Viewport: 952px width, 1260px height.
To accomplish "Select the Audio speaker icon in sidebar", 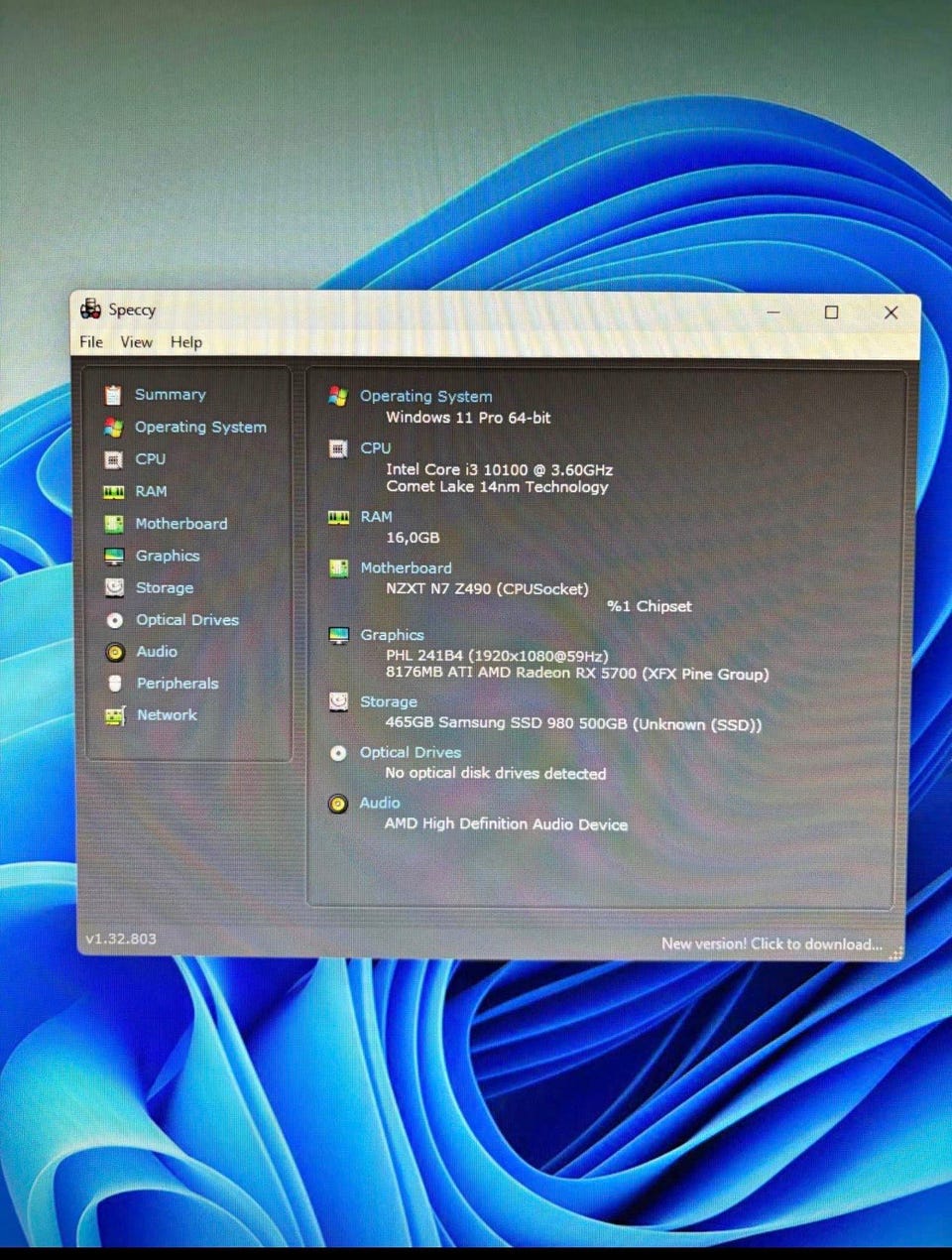I will coord(115,652).
